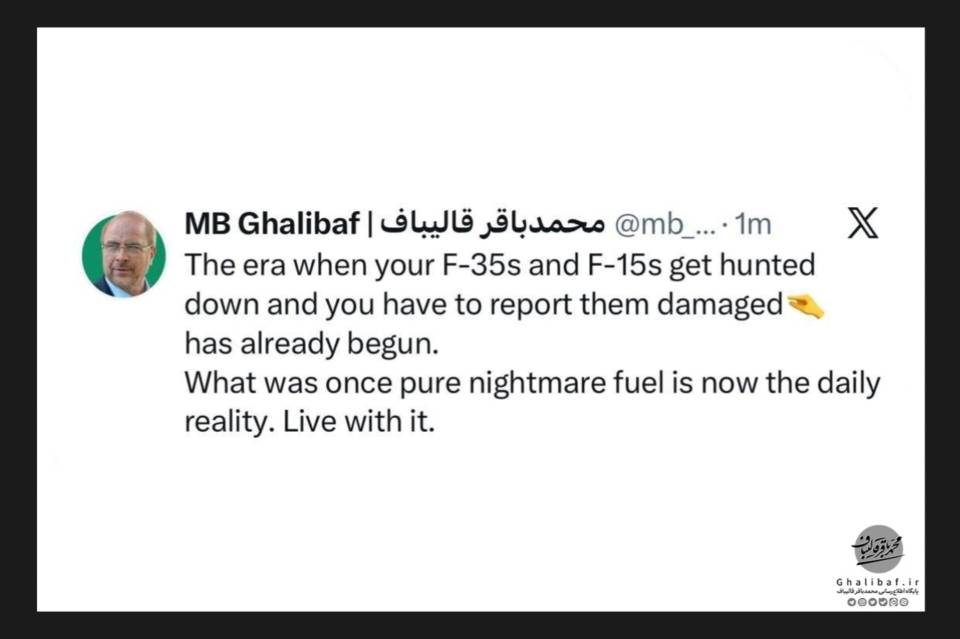Screen dimensions: 960x639
Task: Click the Persian name محمدباقر قالیباف in header
Action: pyautogui.click(x=492, y=223)
